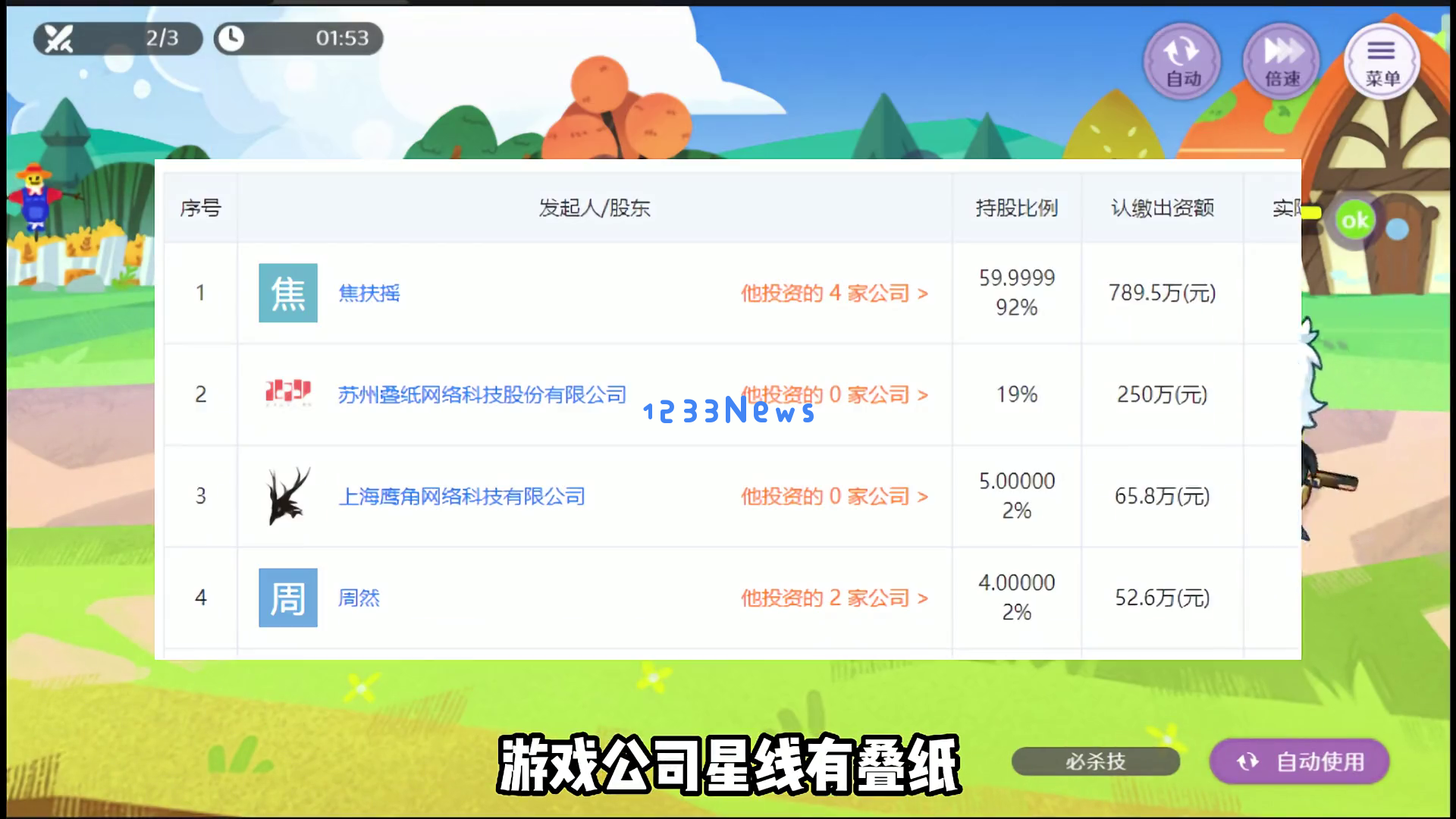Screen dimensions: 1456x819
Task: Toggle the 自动 auto-battle button
Action: (1181, 61)
